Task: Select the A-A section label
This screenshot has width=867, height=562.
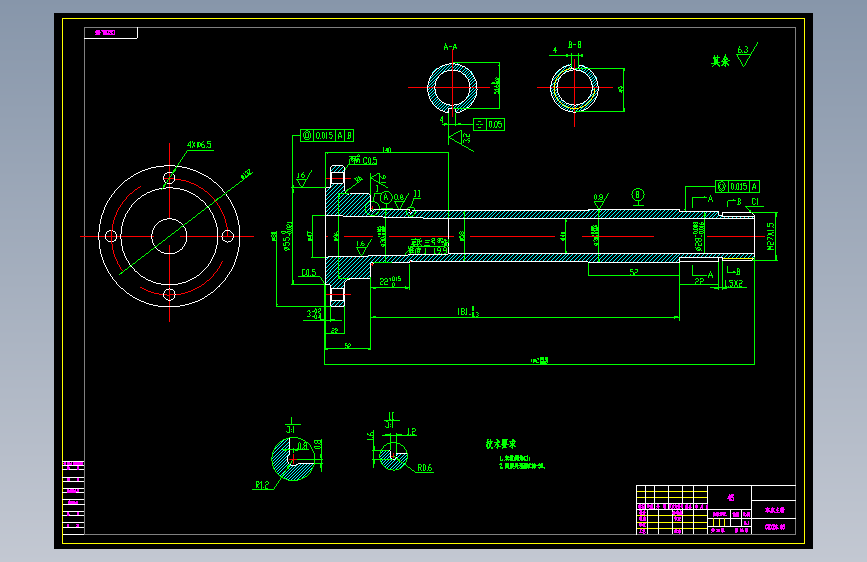Action: 450,47
